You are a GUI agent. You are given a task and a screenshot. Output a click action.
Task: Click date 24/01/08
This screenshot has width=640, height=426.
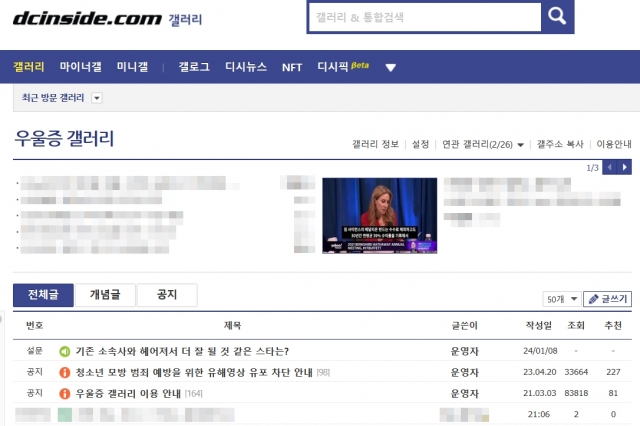click(540, 351)
